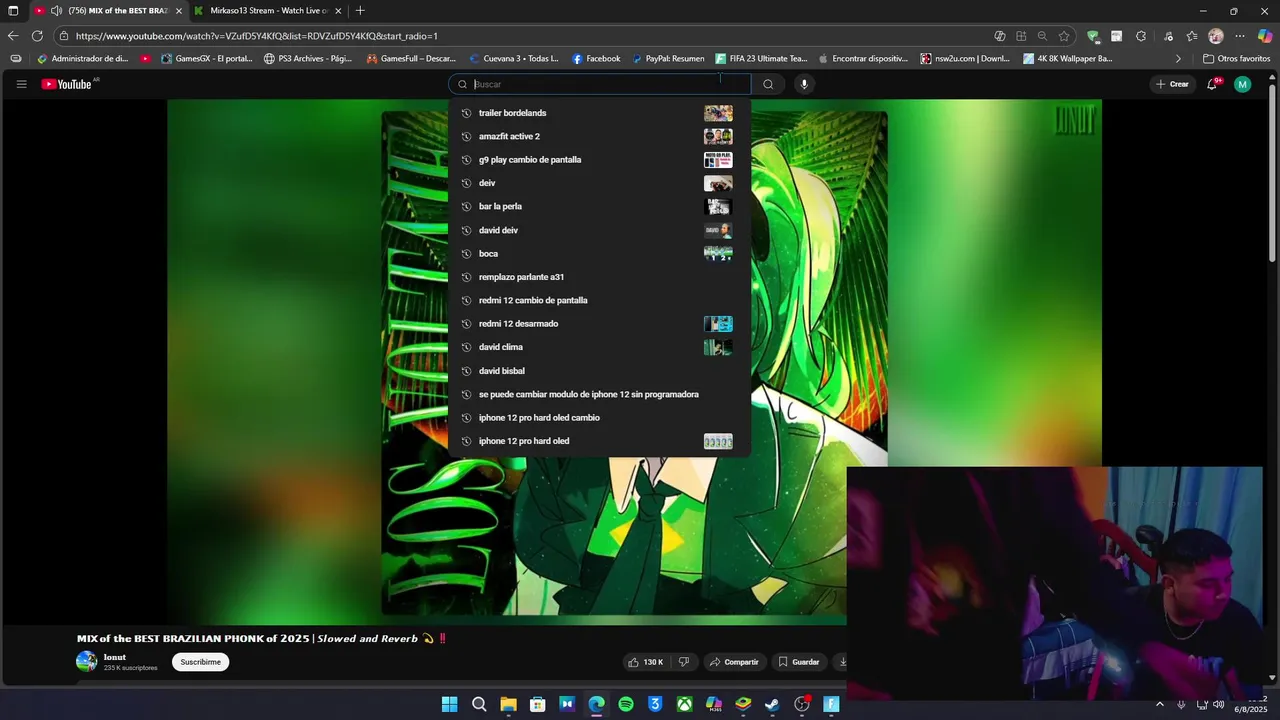
Task: Open the Copilot sidebar icon
Action: point(1265,36)
